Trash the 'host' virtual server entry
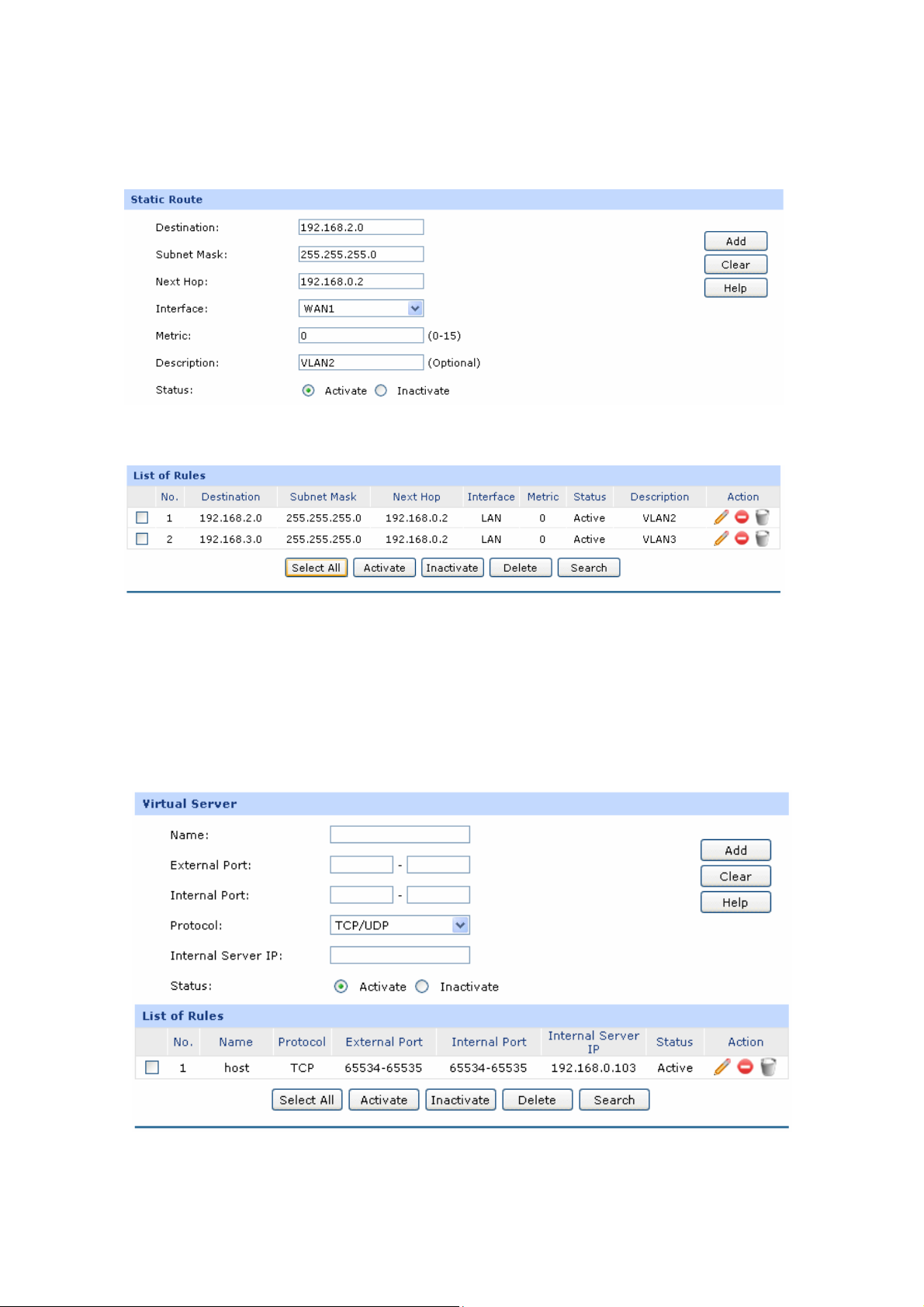Screen dimensions: 924x1307 click(x=768, y=1067)
